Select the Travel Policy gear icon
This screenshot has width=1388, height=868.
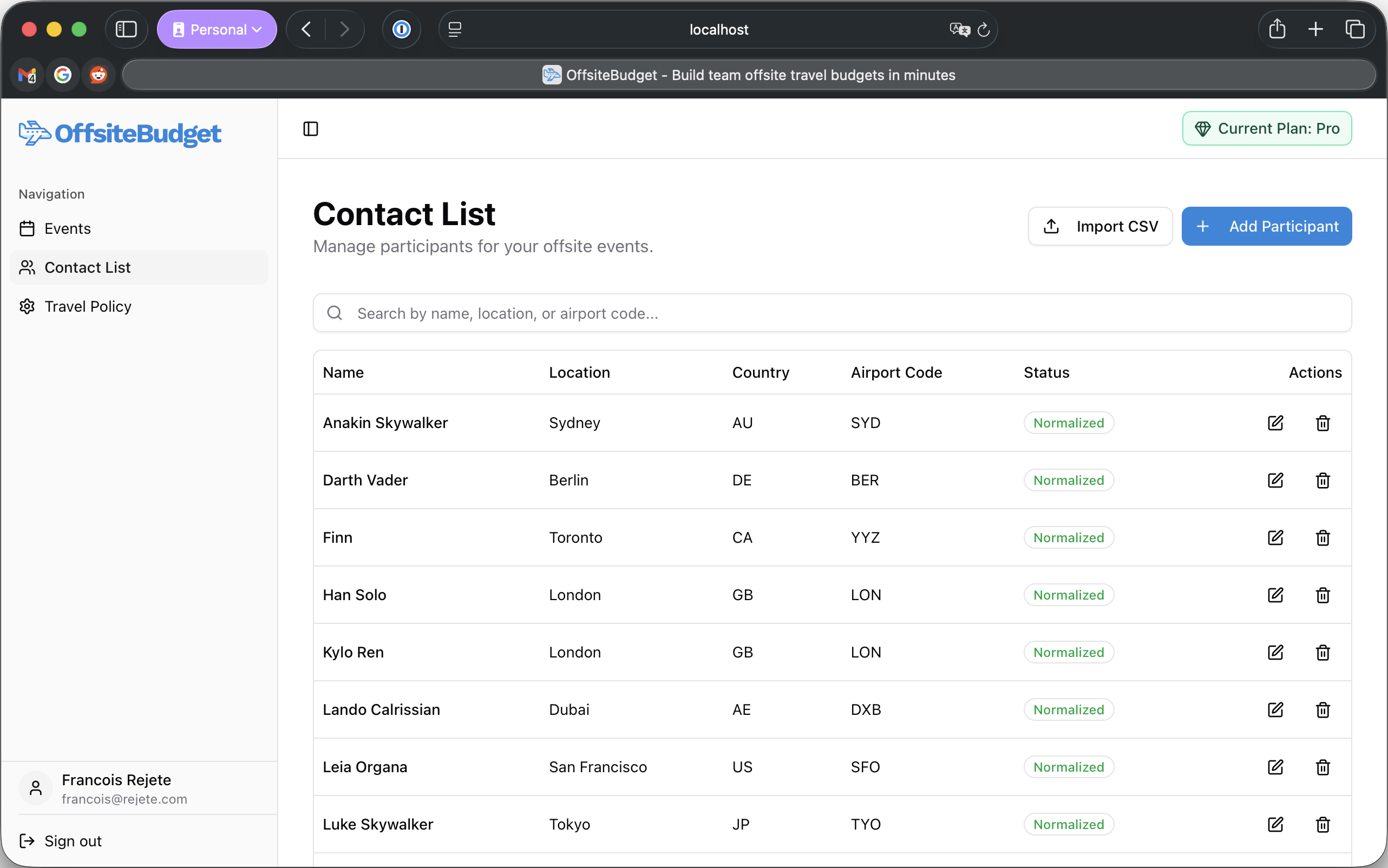(27, 306)
